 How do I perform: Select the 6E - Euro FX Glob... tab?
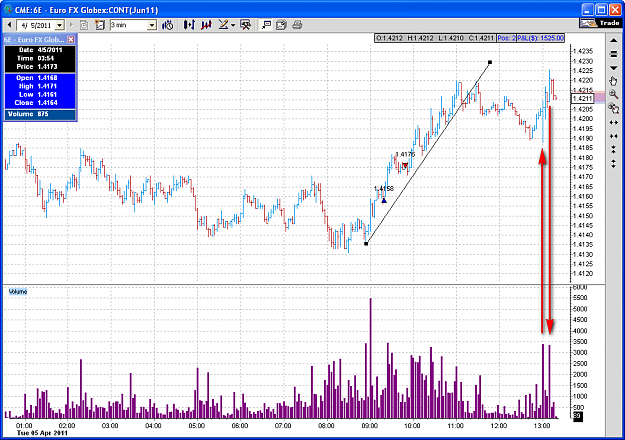pyautogui.click(x=34, y=39)
